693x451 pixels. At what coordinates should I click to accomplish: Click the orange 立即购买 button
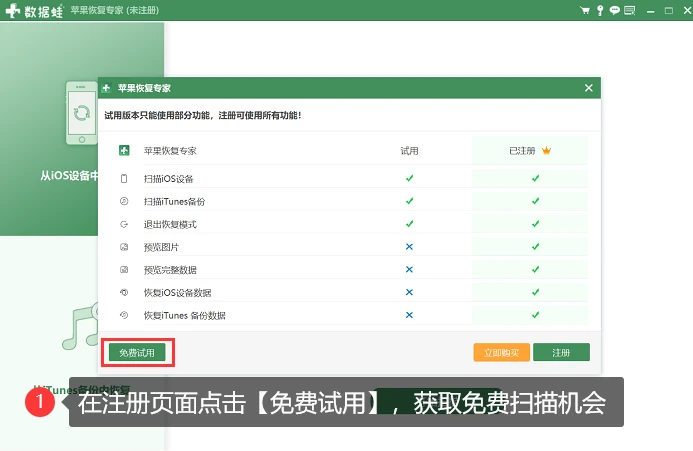pyautogui.click(x=502, y=352)
